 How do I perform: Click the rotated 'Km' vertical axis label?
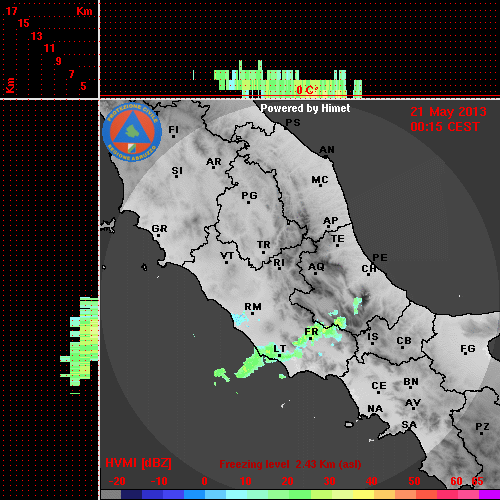(x=10, y=85)
